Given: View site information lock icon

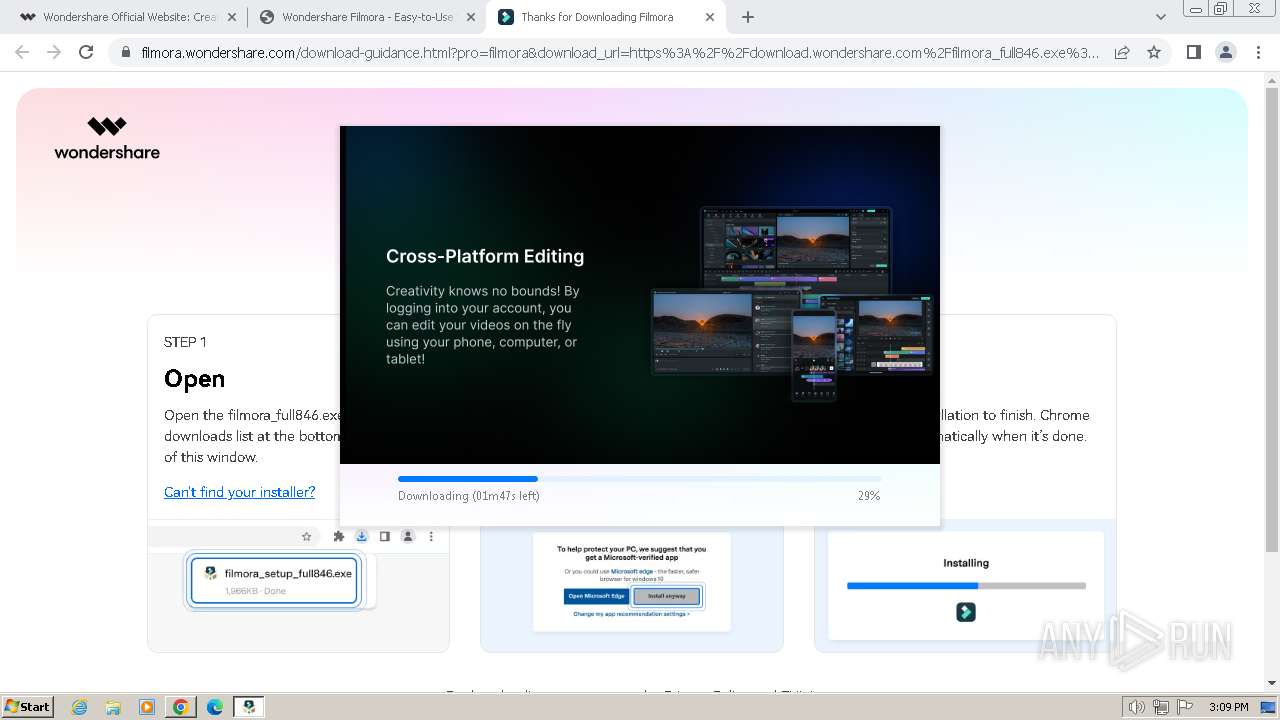Looking at the screenshot, I should 125,52.
